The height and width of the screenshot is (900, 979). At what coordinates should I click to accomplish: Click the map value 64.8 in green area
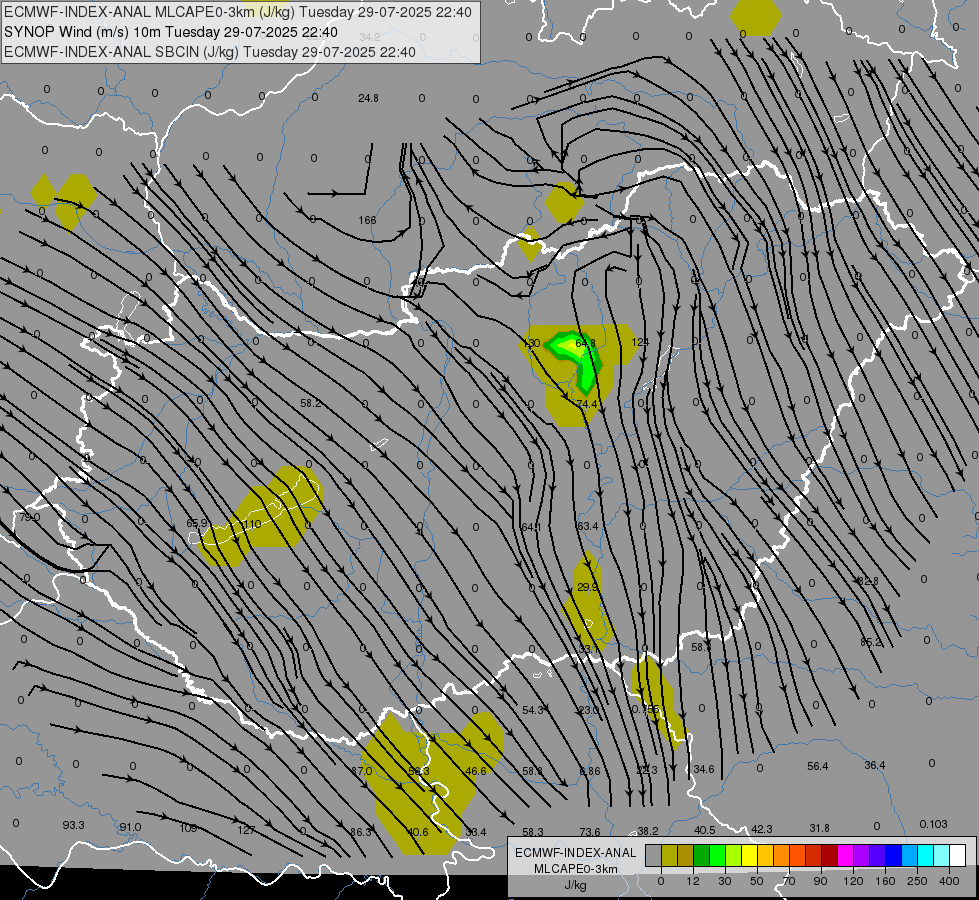tap(586, 343)
